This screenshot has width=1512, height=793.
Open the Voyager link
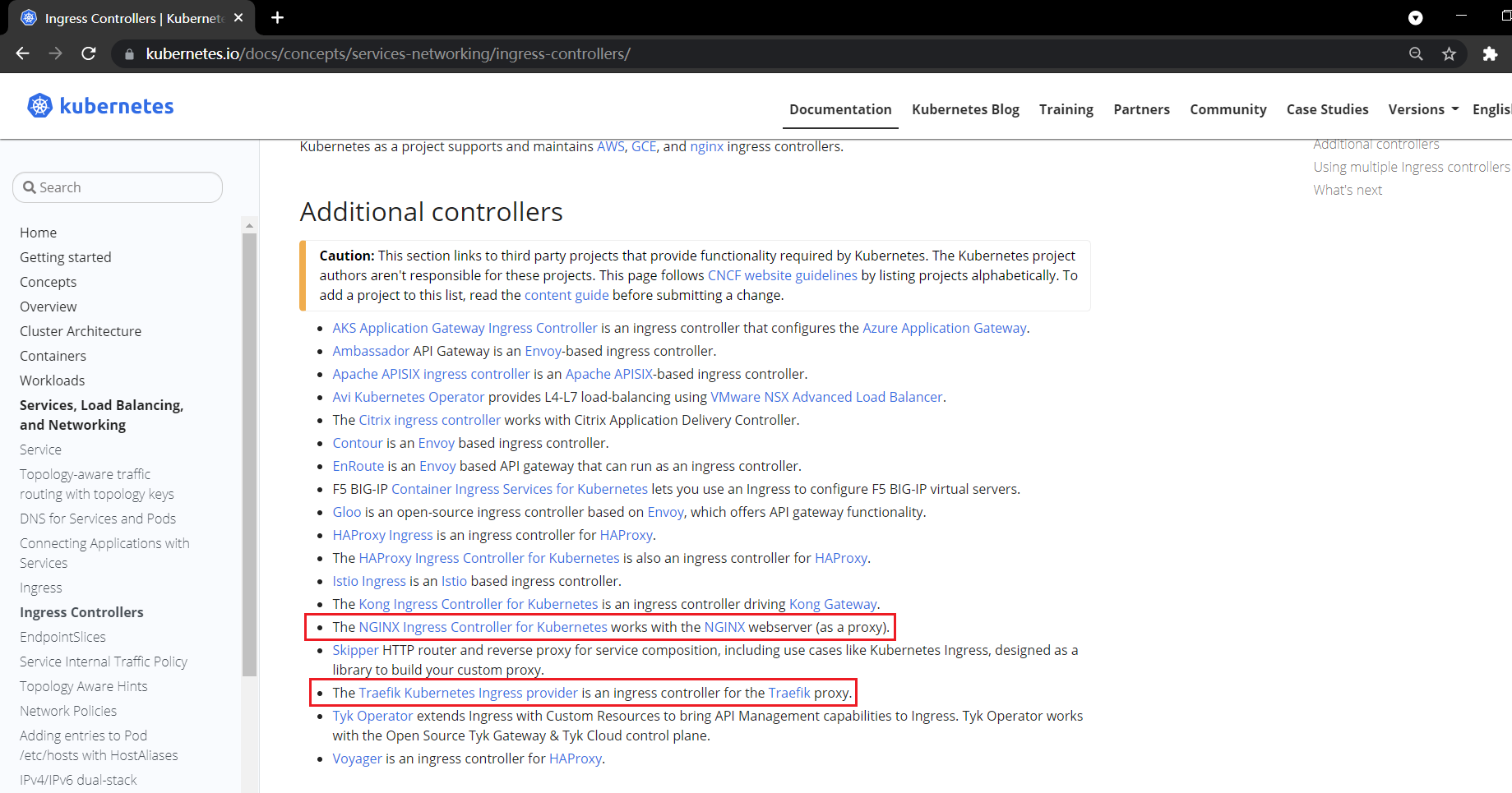pyautogui.click(x=357, y=758)
